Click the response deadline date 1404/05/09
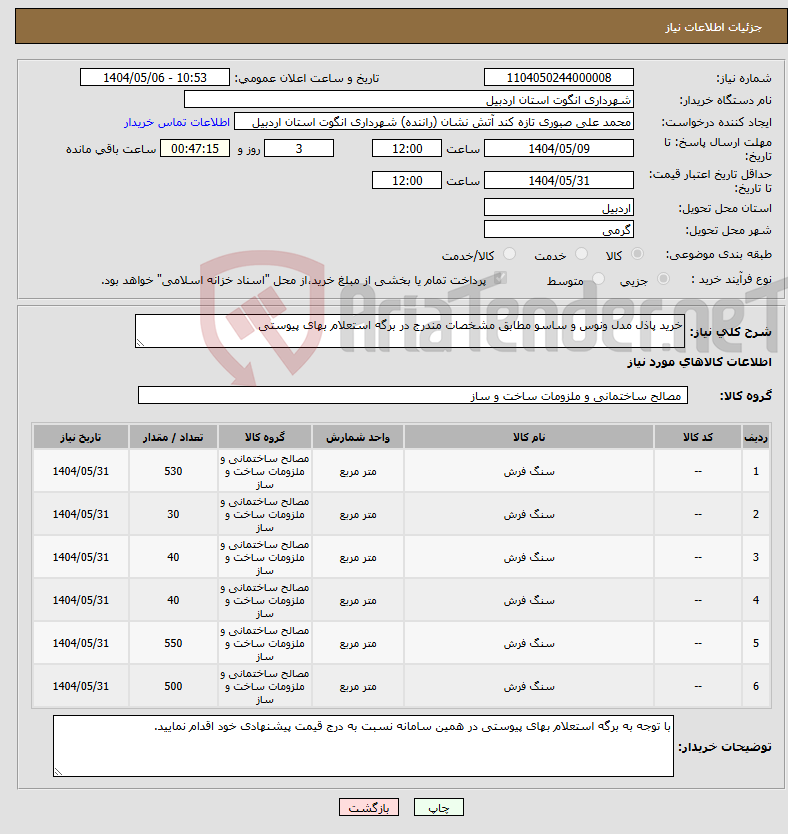Image resolution: width=788 pixels, height=834 pixels. (x=559, y=148)
